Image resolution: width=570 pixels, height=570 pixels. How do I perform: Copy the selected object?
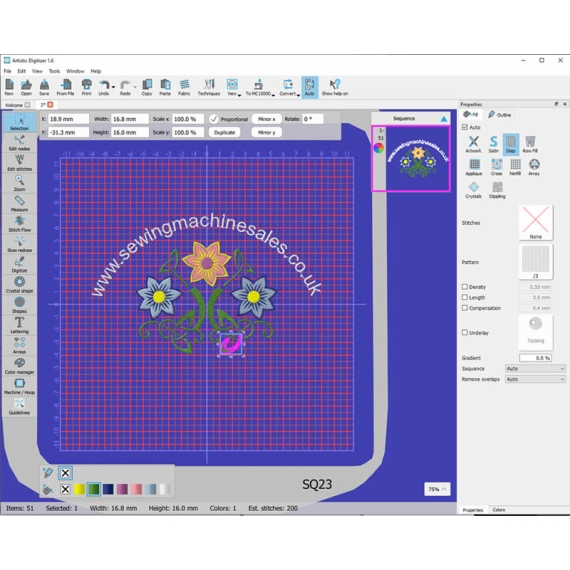pyautogui.click(x=147, y=87)
